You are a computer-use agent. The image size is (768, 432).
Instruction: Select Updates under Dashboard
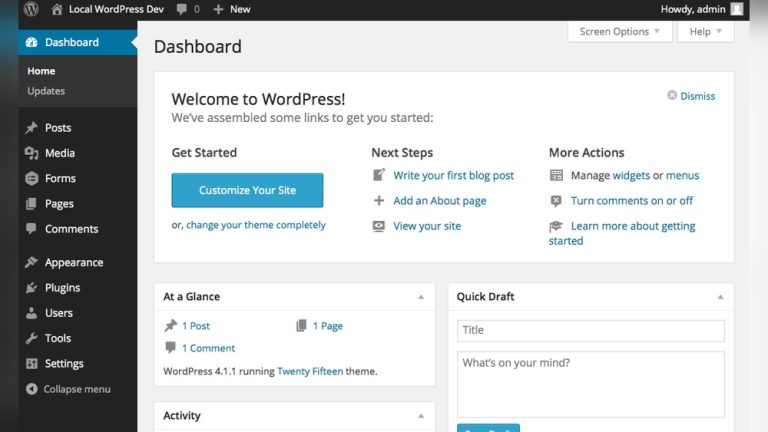[46, 91]
